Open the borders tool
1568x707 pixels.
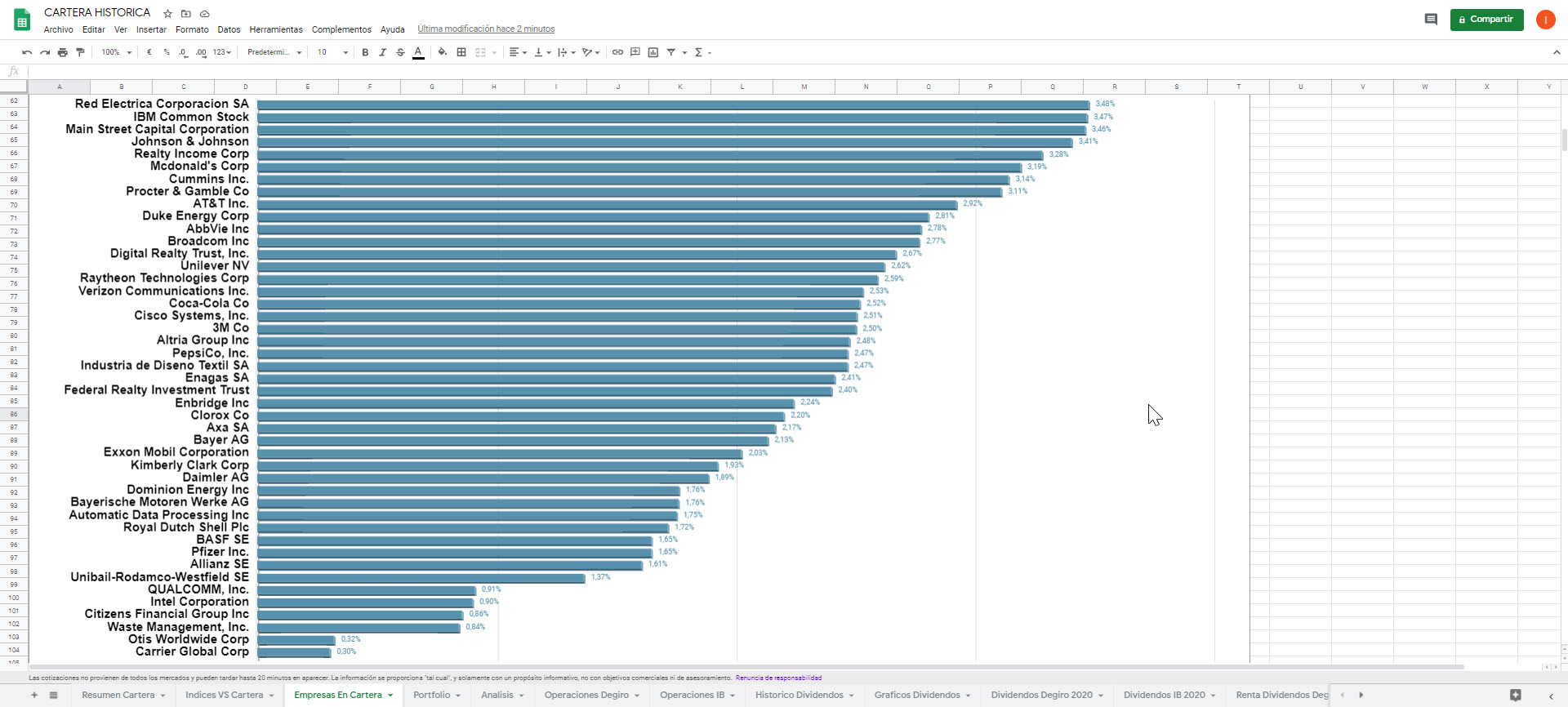[x=461, y=52]
